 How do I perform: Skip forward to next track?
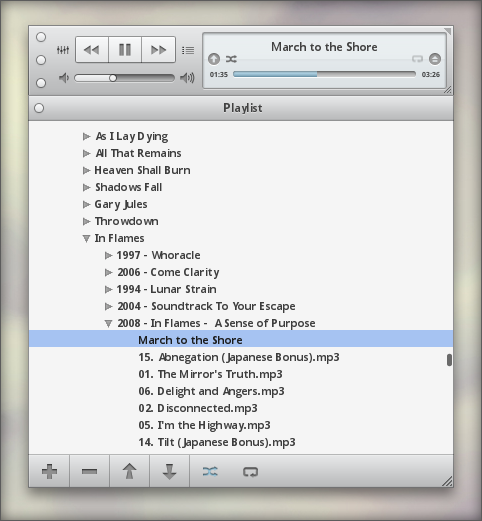coord(158,50)
